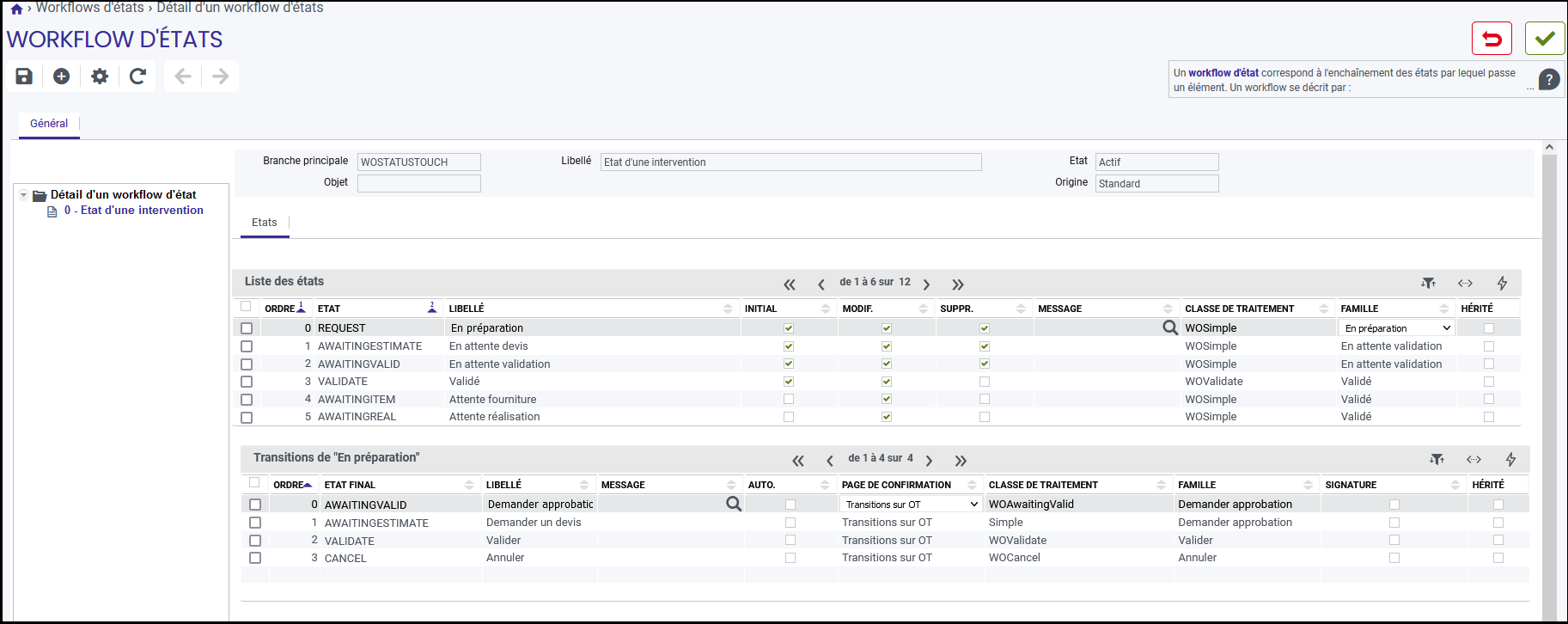Toggle AUTO. checkbox for CANCEL transition
The image size is (1568, 624).
pos(790,558)
